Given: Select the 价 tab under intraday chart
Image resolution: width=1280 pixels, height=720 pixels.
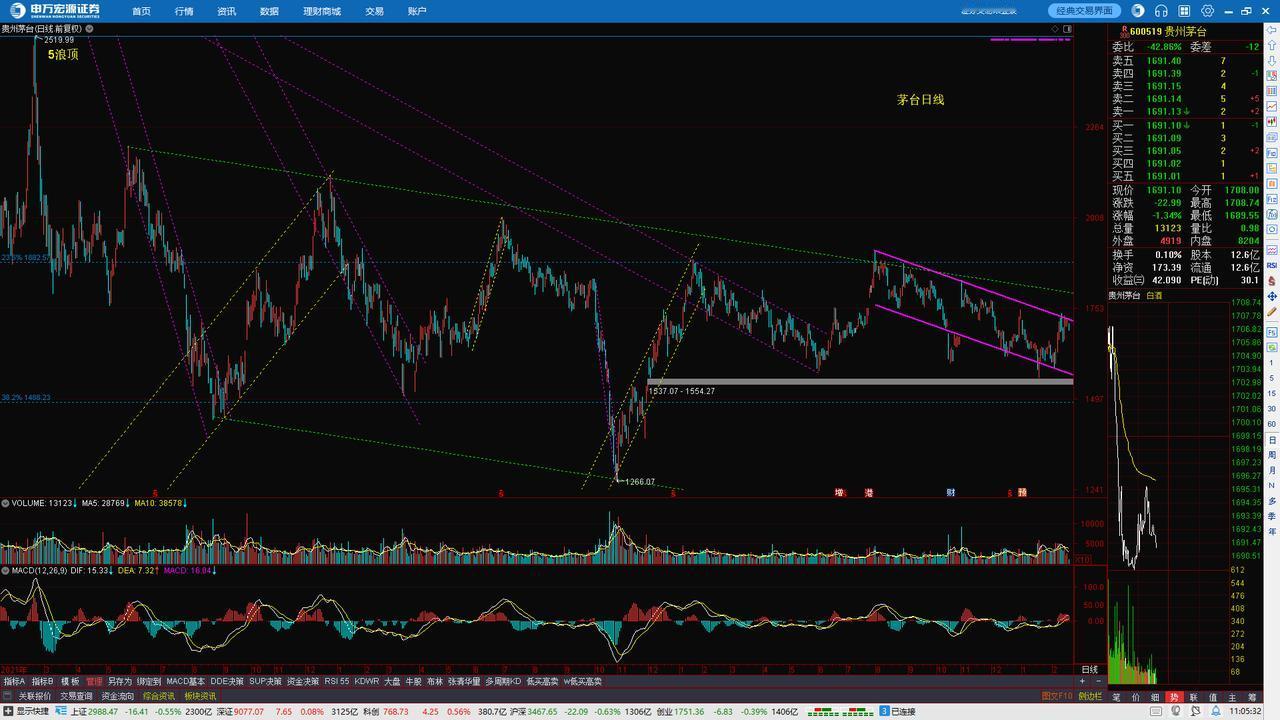Looking at the screenshot, I should click(1136, 697).
